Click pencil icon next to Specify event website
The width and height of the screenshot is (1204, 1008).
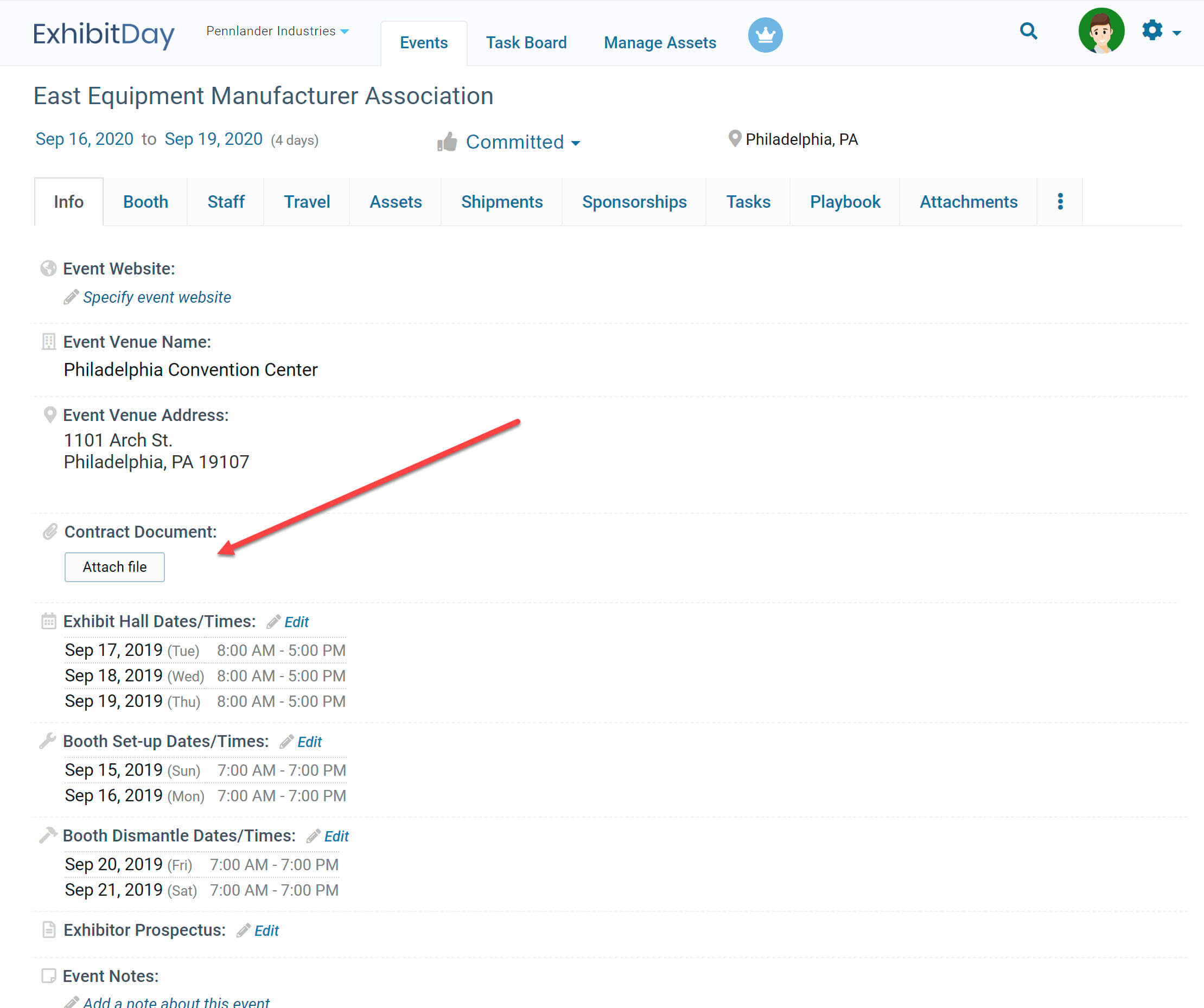[x=71, y=297]
